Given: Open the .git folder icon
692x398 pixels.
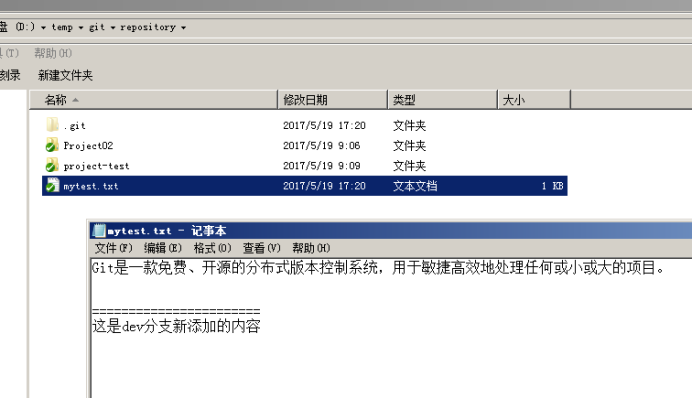Looking at the screenshot, I should click(x=52, y=125).
